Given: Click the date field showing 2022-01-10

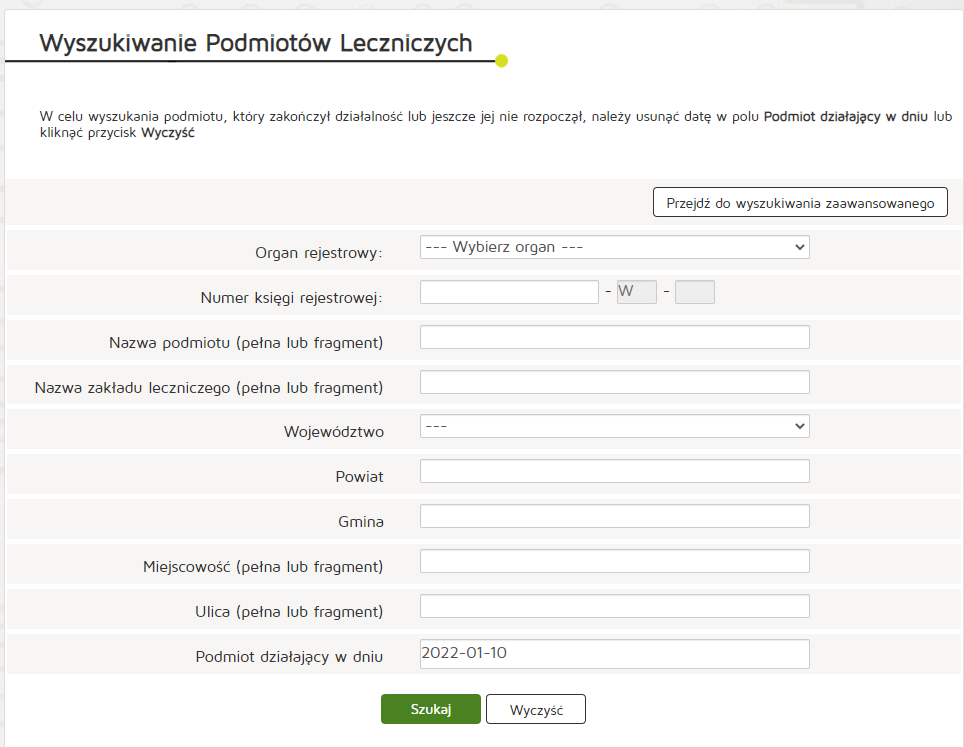Looking at the screenshot, I should (x=614, y=654).
